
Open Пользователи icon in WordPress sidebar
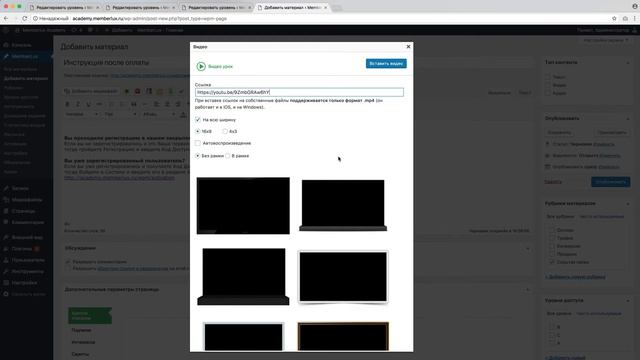[6, 260]
